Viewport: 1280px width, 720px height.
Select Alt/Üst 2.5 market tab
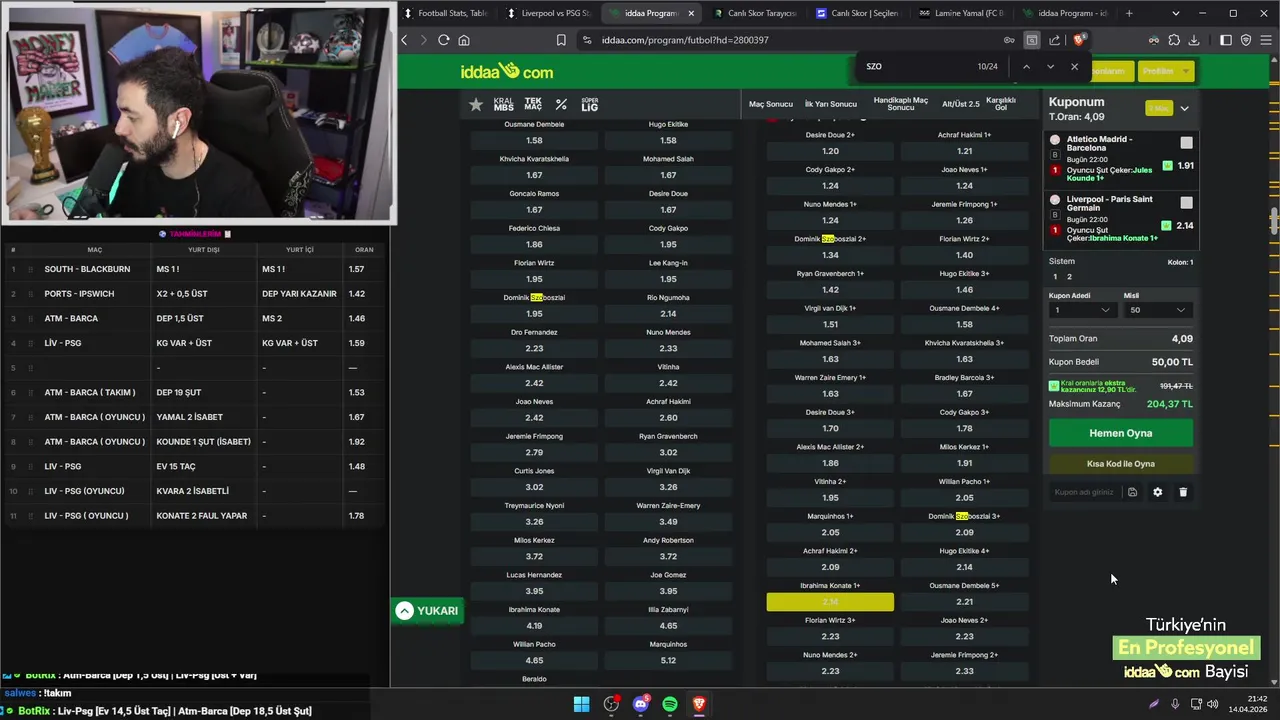tap(961, 104)
